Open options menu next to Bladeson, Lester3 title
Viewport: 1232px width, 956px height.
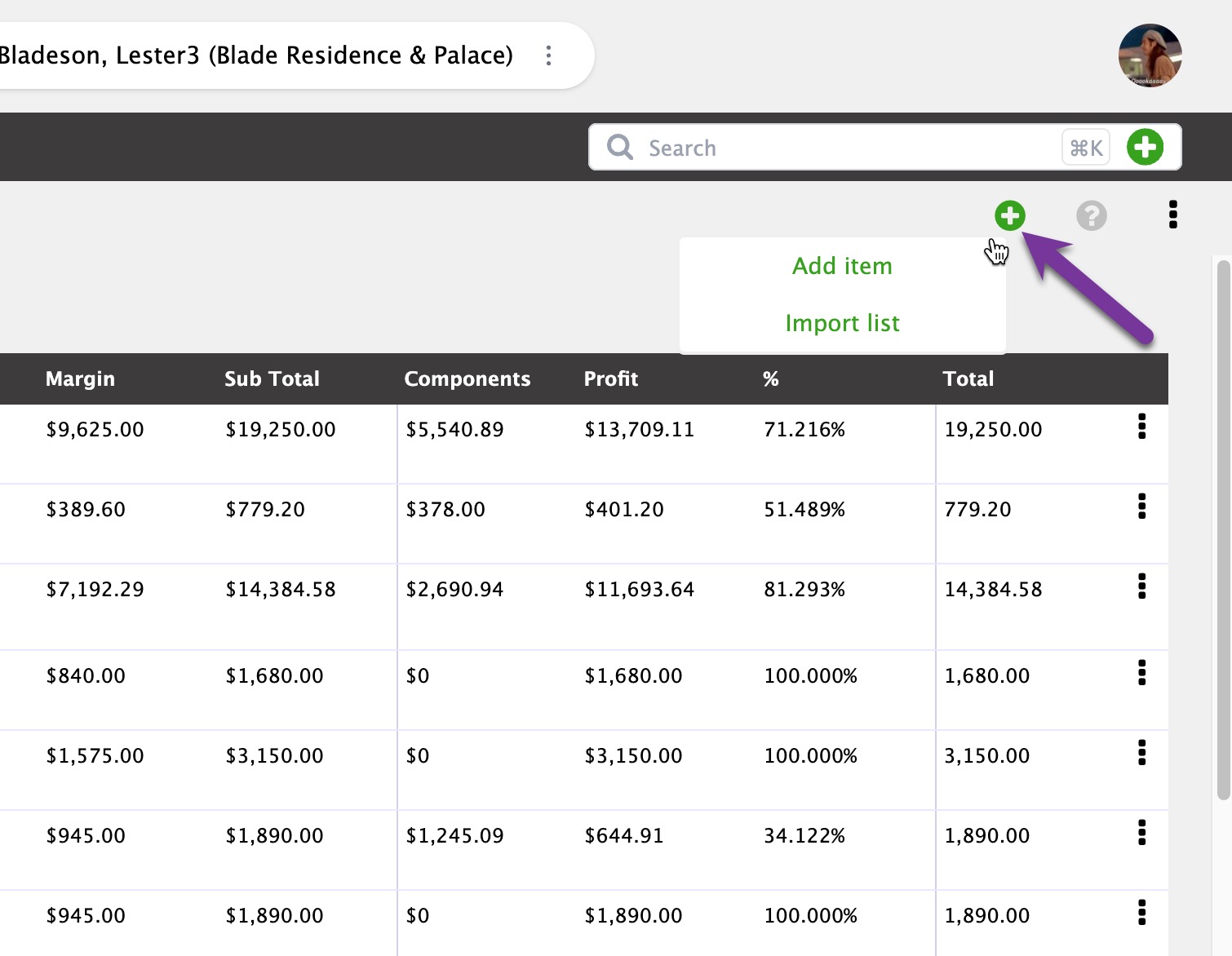point(548,55)
